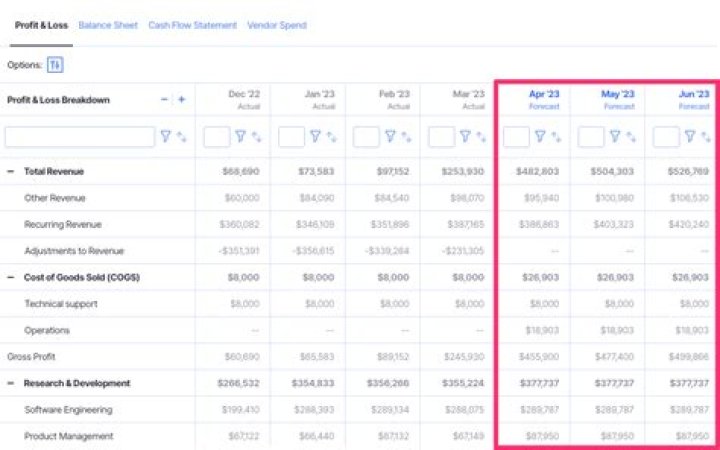Select the Gross Profit row label
Viewport: 720px width, 450px height.
coord(31,357)
